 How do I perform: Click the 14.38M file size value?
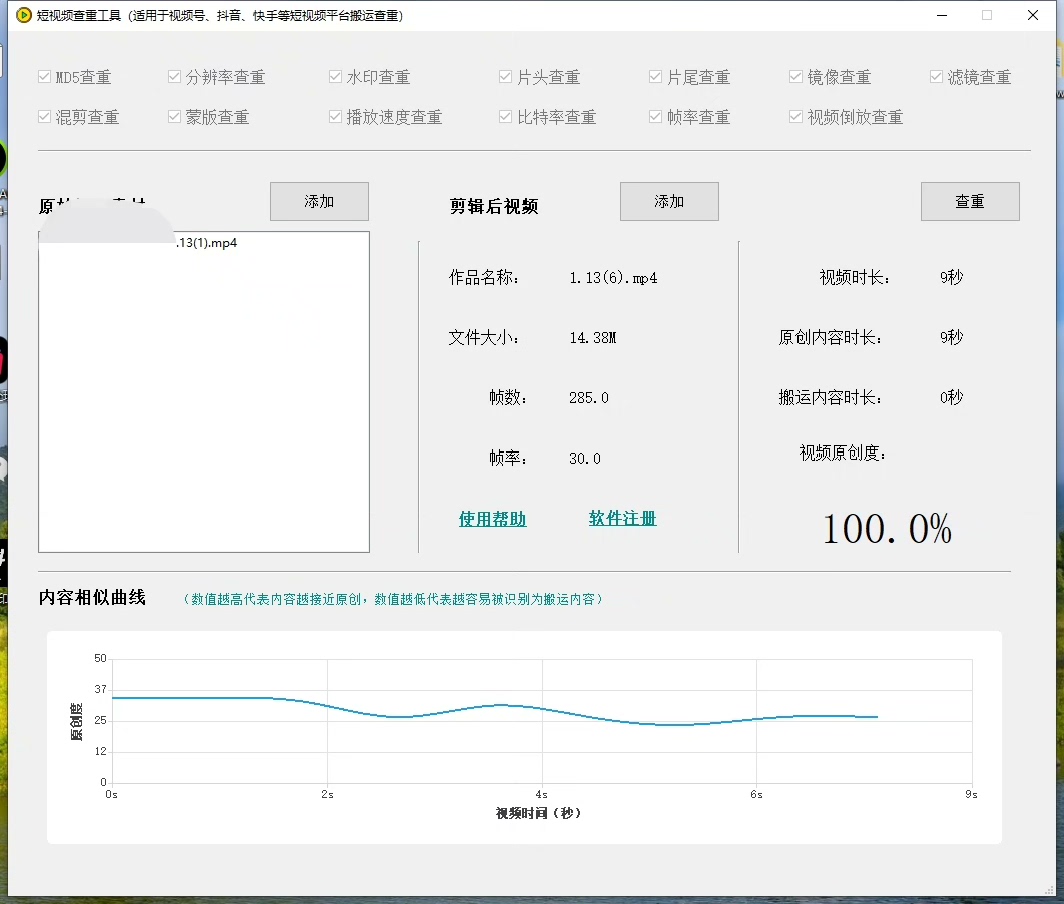coord(593,337)
